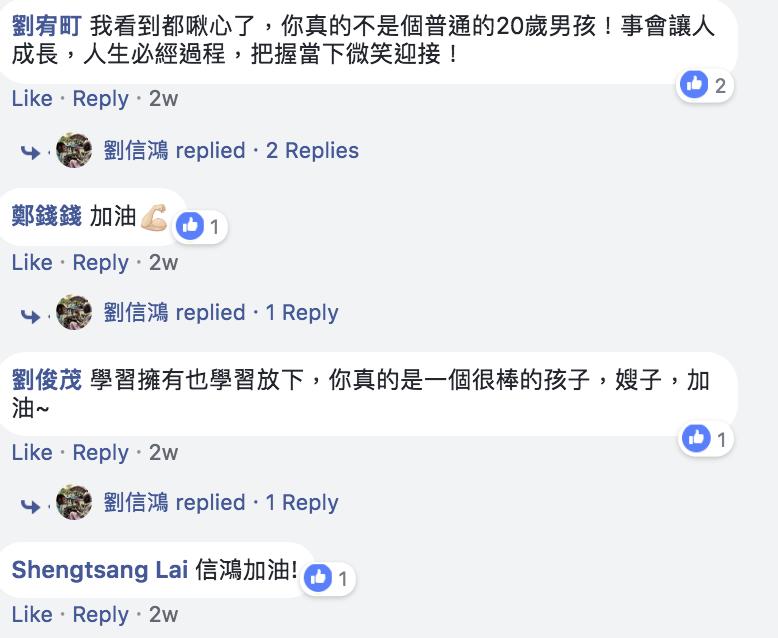The image size is (778, 638).
Task: Click the reply arrow icon under 劉宥町's comment
Action: coord(31,152)
